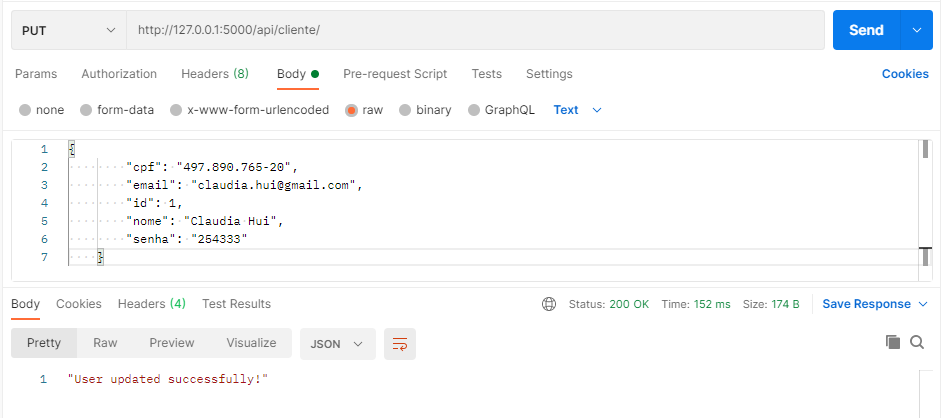The width and height of the screenshot is (949, 418).
Task: Click the Cookies link
Action: 905,74
